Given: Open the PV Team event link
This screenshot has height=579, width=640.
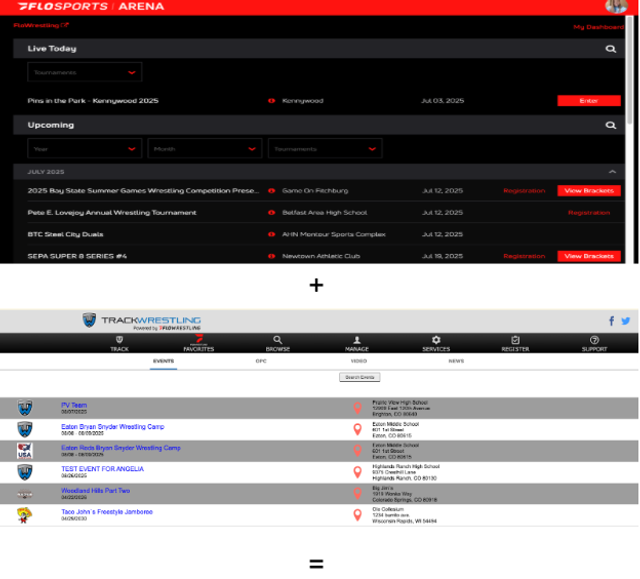Looking at the screenshot, I should click(x=74, y=405).
